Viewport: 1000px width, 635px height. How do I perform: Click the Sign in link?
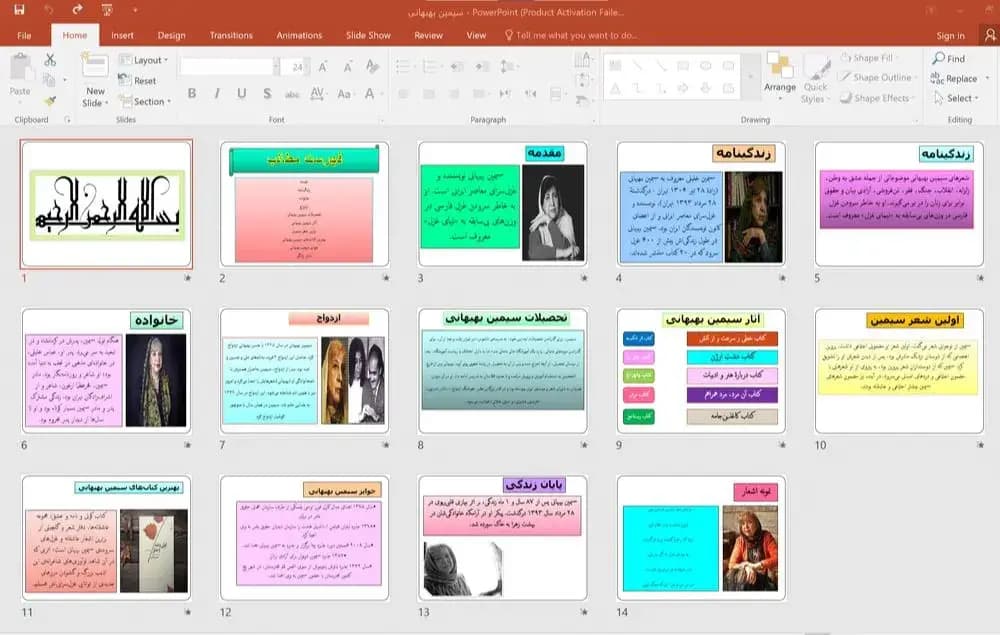click(950, 36)
